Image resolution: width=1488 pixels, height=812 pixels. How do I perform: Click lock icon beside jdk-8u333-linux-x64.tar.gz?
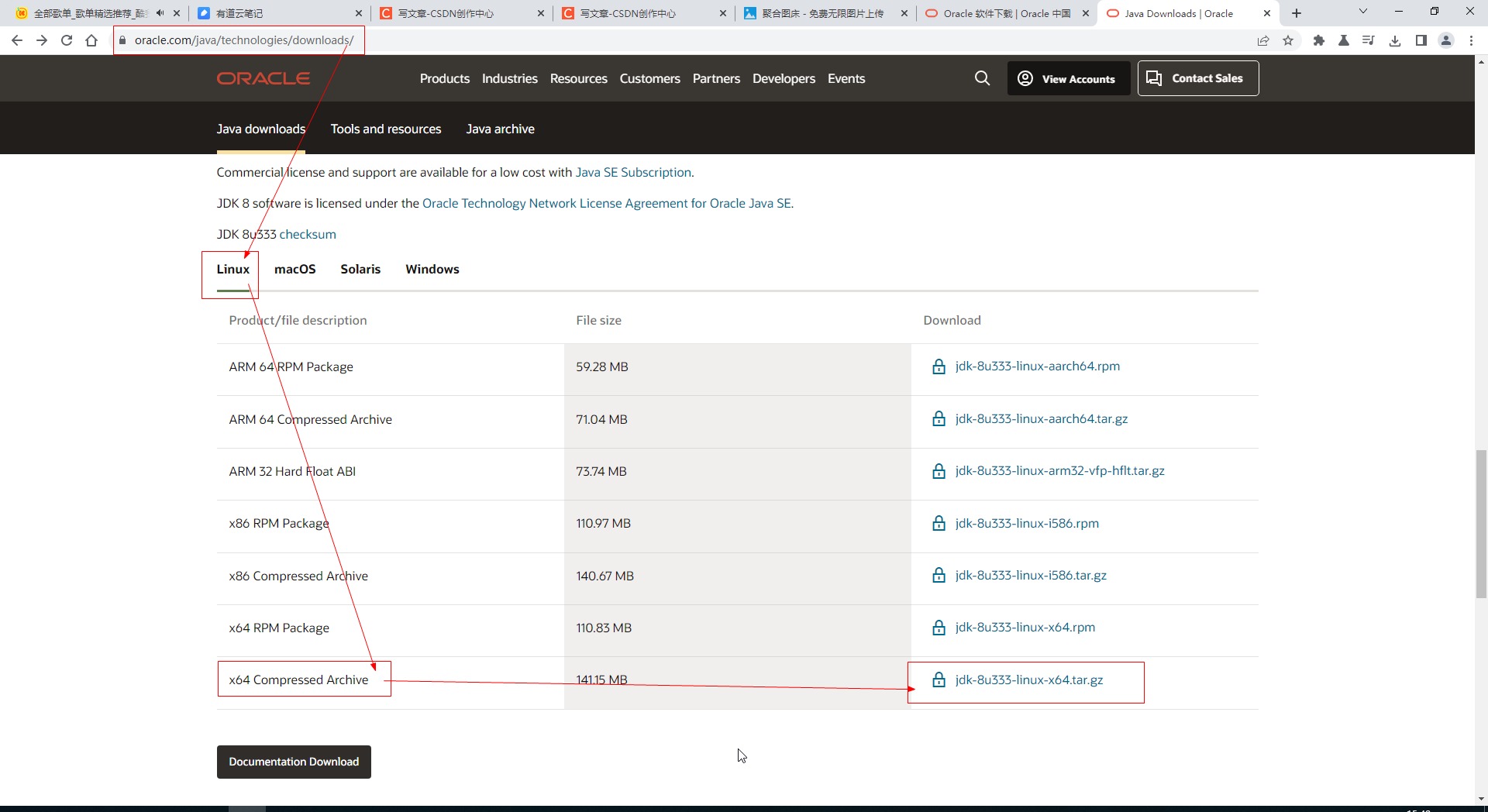[x=939, y=680]
